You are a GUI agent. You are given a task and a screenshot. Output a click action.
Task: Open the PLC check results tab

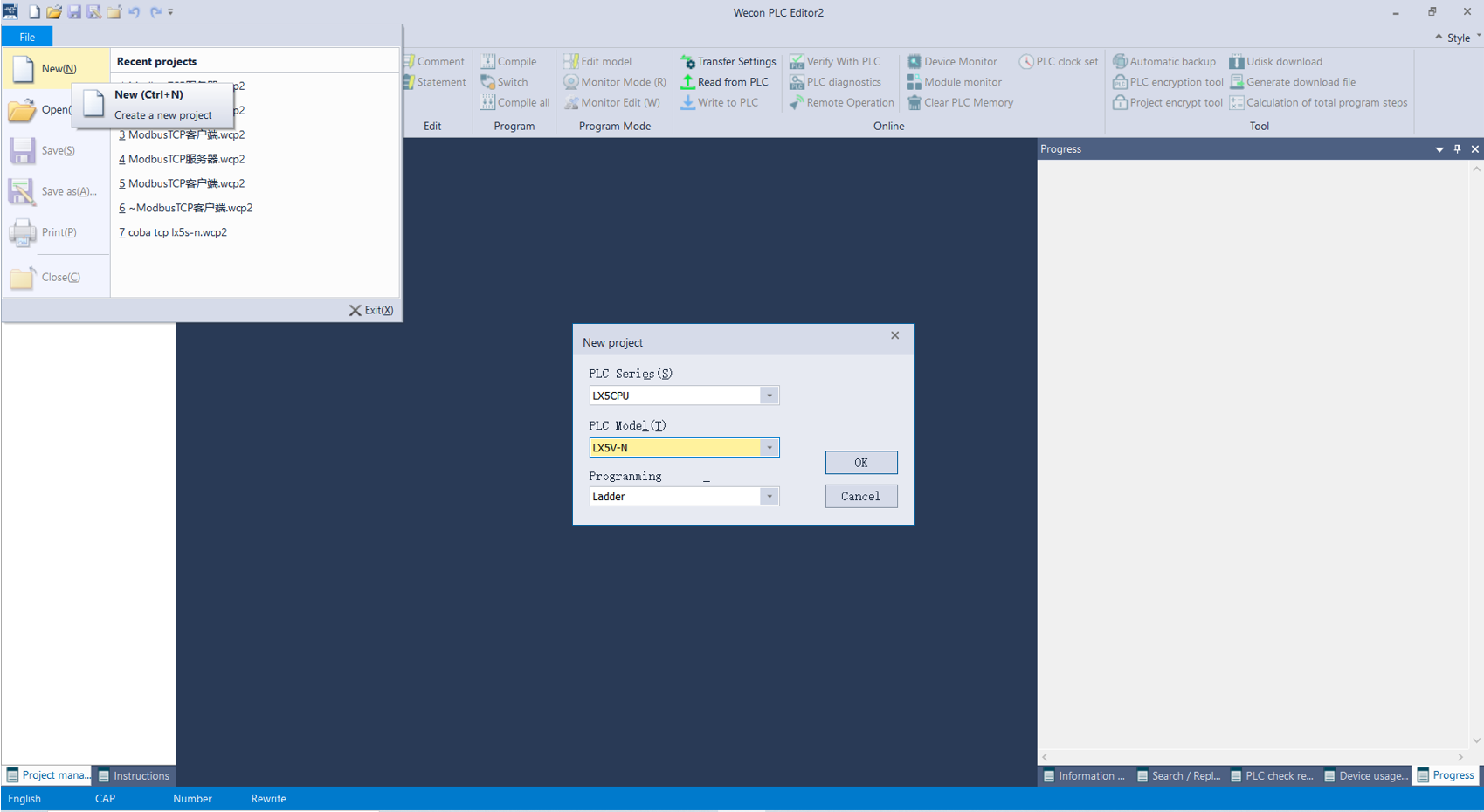1272,775
